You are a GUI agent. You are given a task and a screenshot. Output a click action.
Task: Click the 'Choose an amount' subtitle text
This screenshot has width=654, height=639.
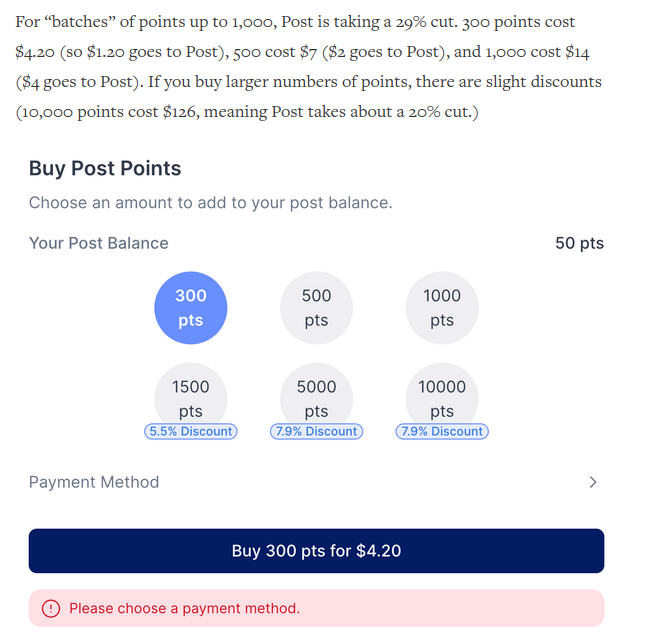coord(210,203)
